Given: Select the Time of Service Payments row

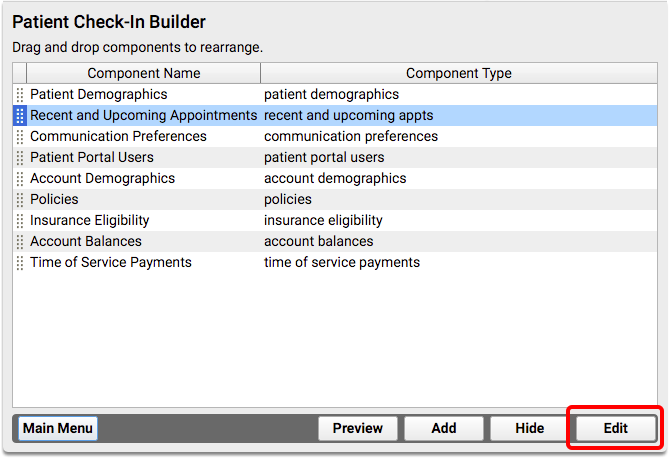Looking at the screenshot, I should point(335,262).
